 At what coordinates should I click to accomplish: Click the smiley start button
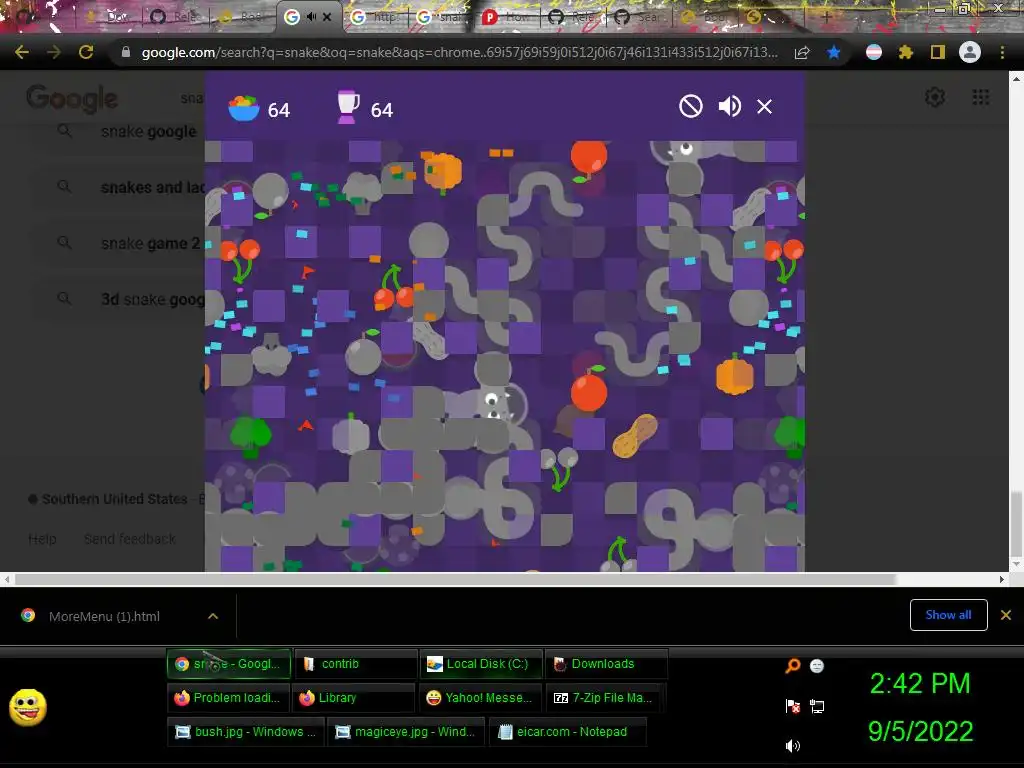pyautogui.click(x=27, y=707)
